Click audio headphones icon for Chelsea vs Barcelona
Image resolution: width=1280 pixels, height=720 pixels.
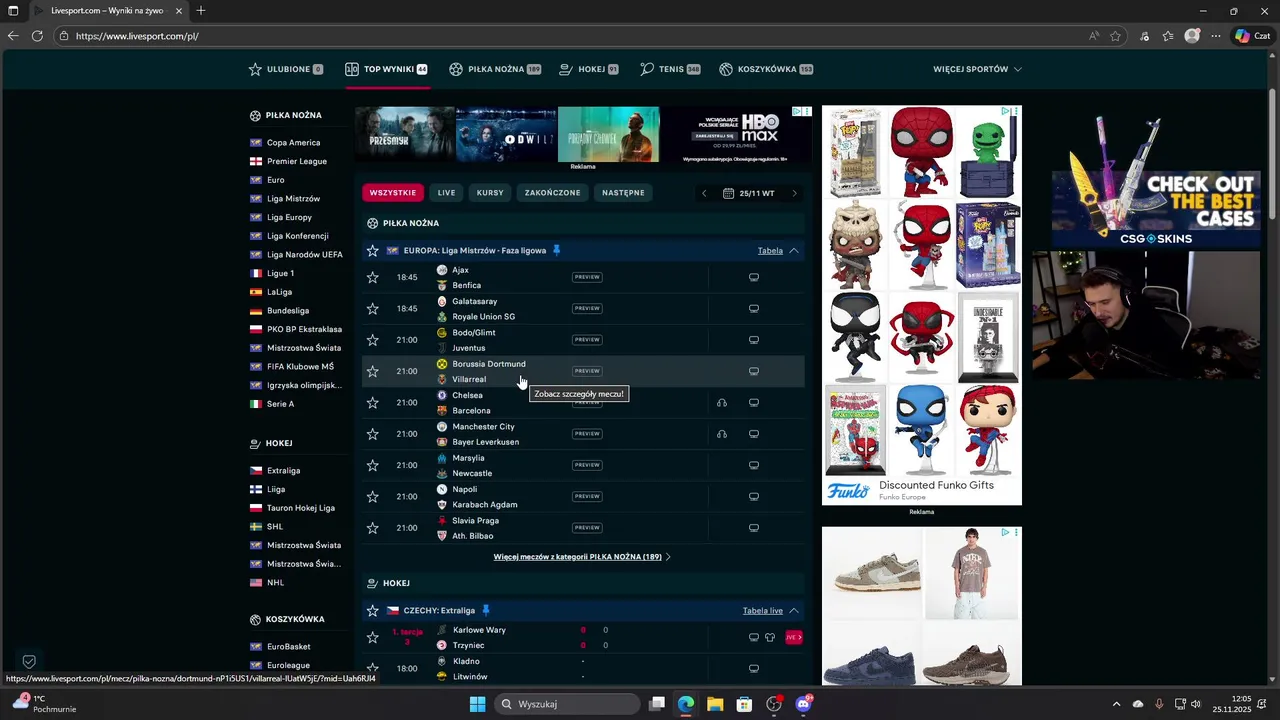[722, 403]
